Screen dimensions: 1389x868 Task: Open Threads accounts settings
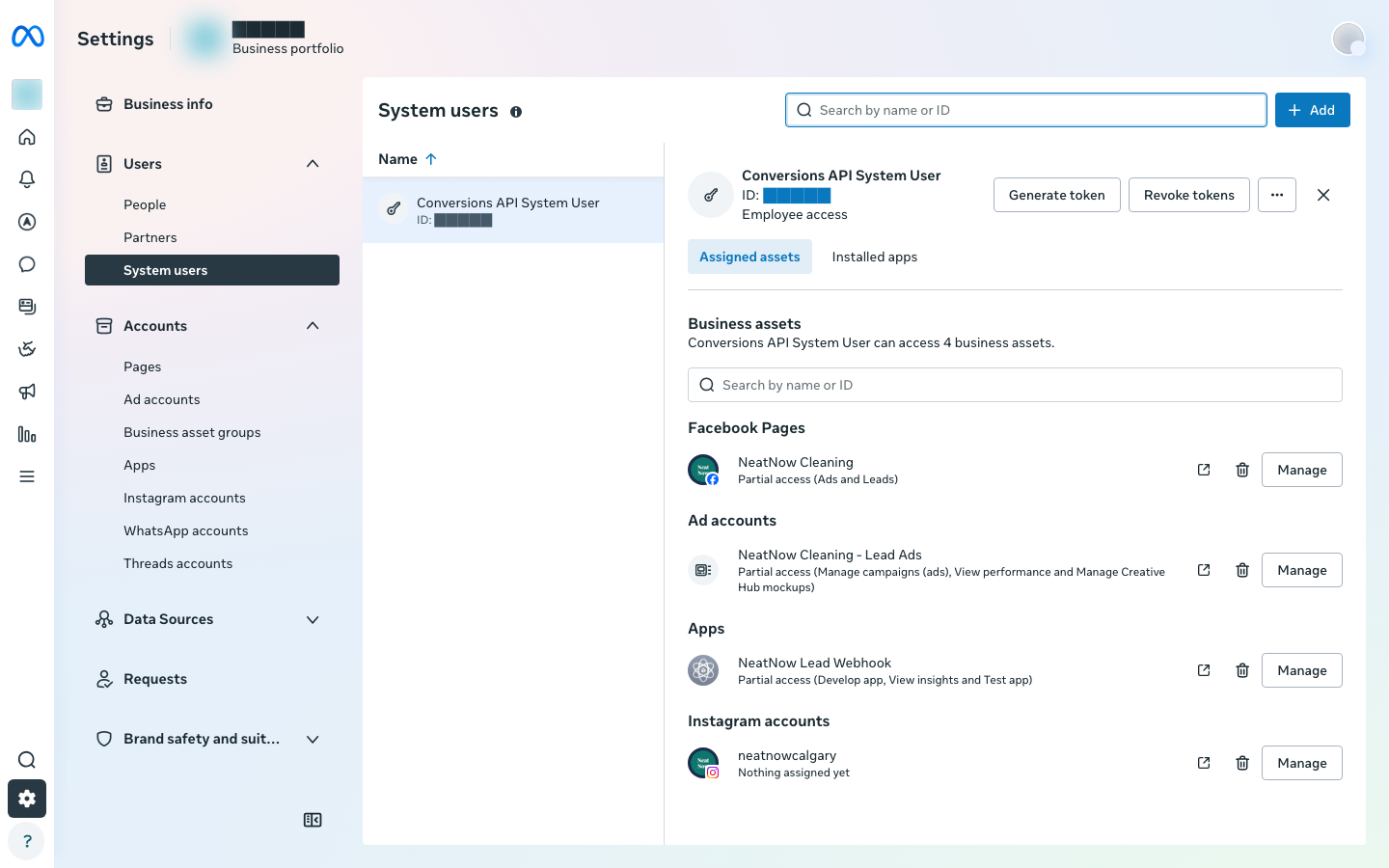click(212, 563)
